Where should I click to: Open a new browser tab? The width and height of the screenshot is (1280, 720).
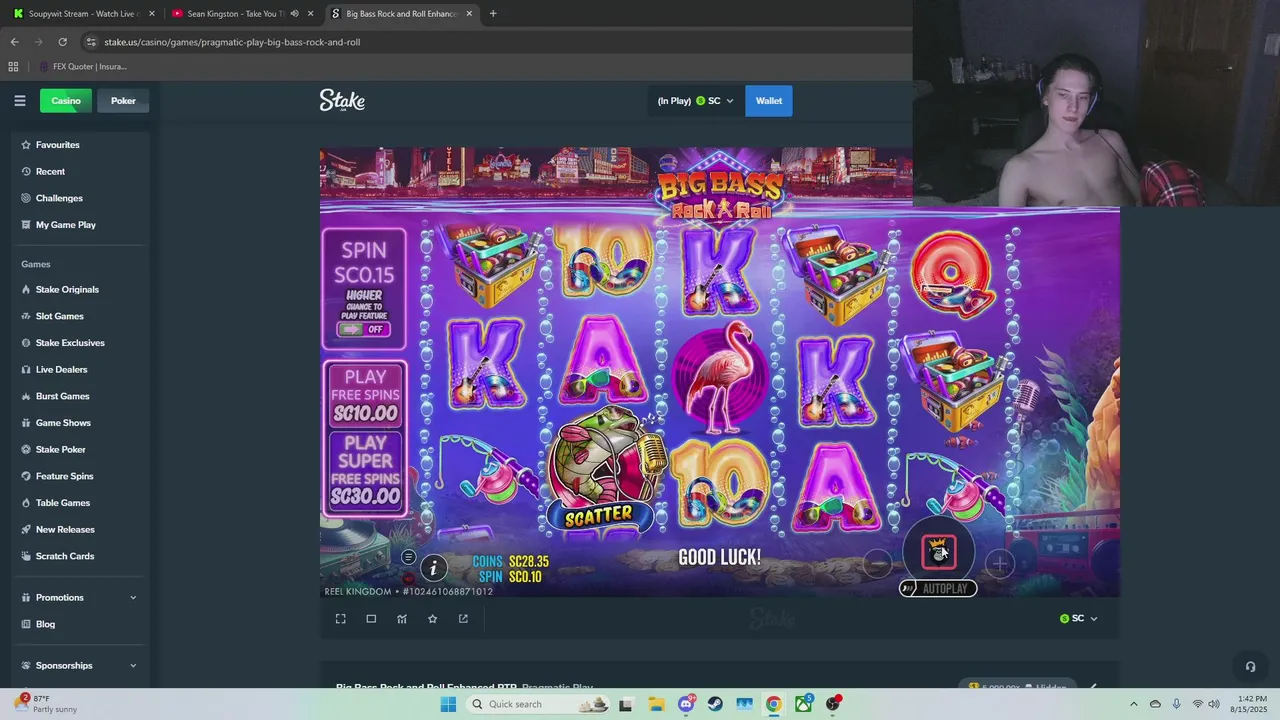[493, 14]
